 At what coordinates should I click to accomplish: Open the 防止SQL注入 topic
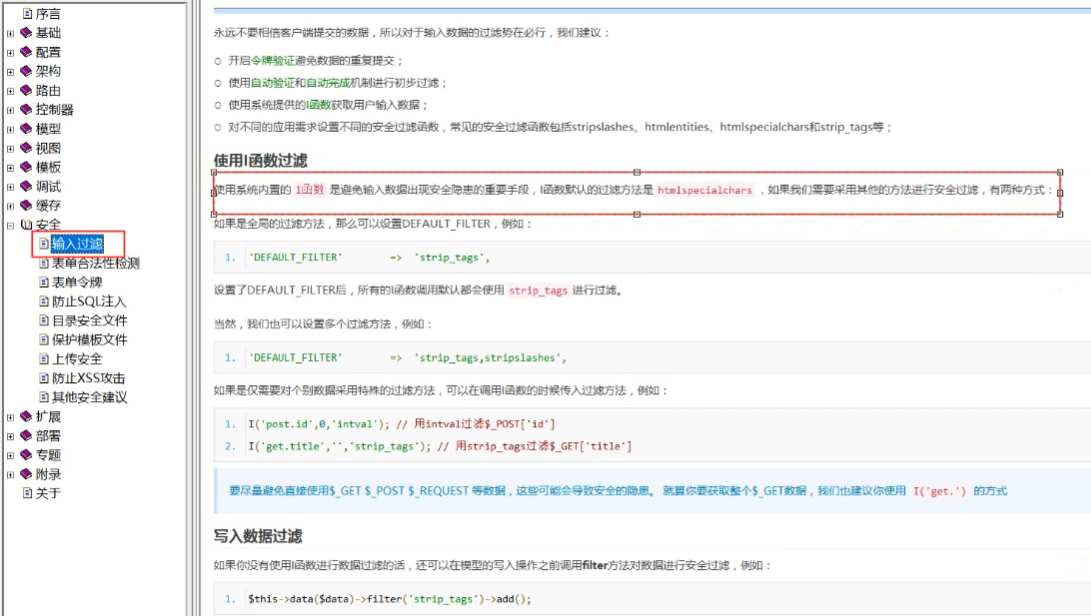[x=89, y=301]
